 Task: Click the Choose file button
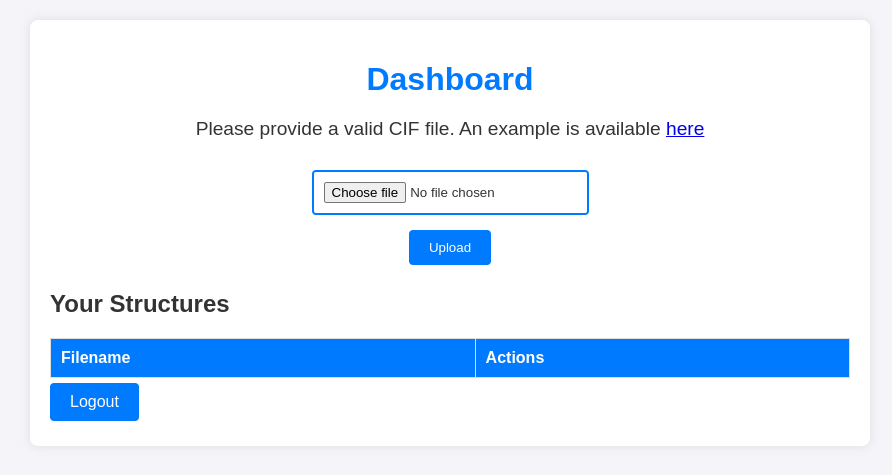pyautogui.click(x=364, y=193)
